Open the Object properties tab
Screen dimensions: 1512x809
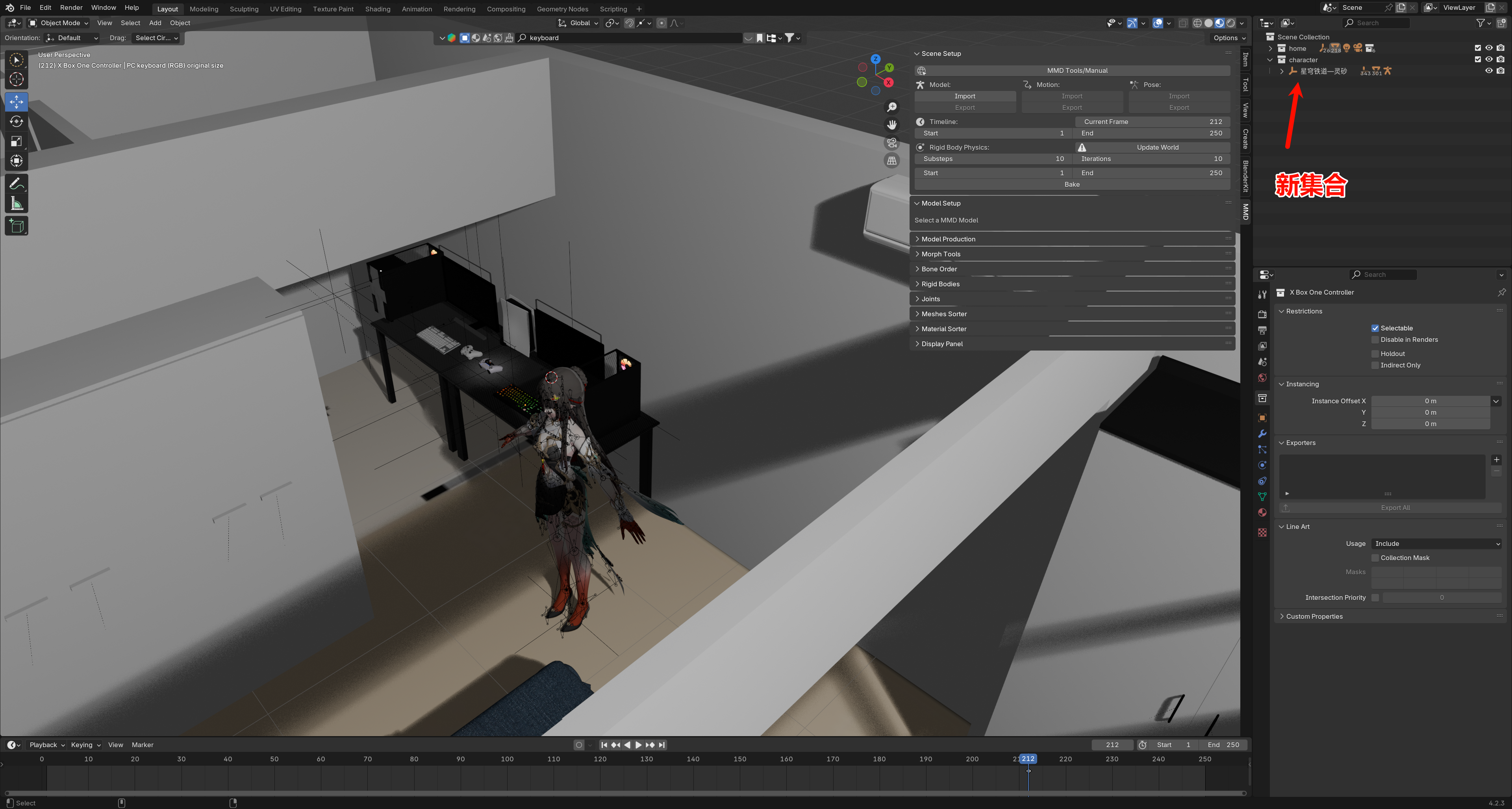(1262, 417)
